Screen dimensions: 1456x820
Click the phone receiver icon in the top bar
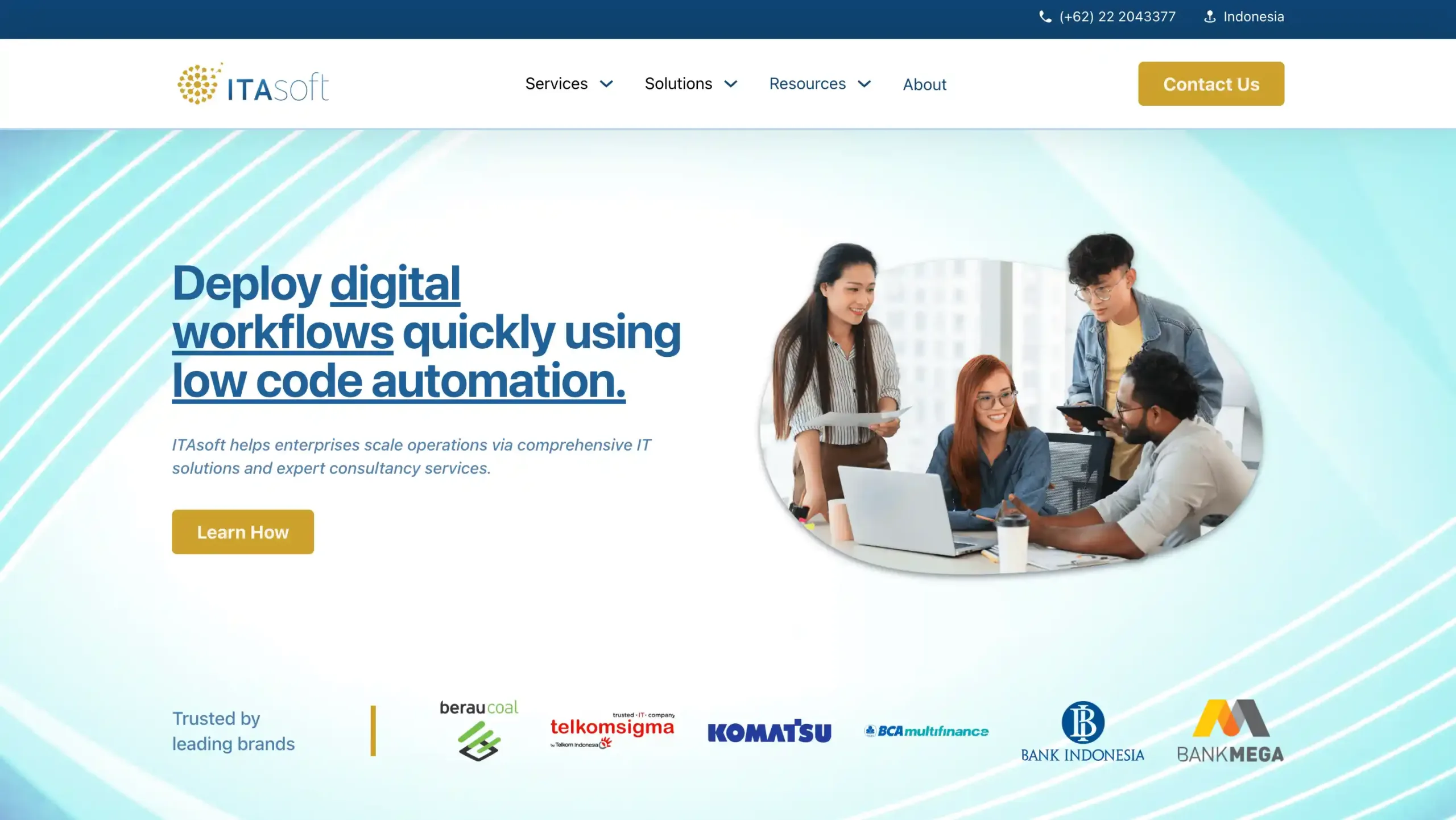tap(1045, 17)
